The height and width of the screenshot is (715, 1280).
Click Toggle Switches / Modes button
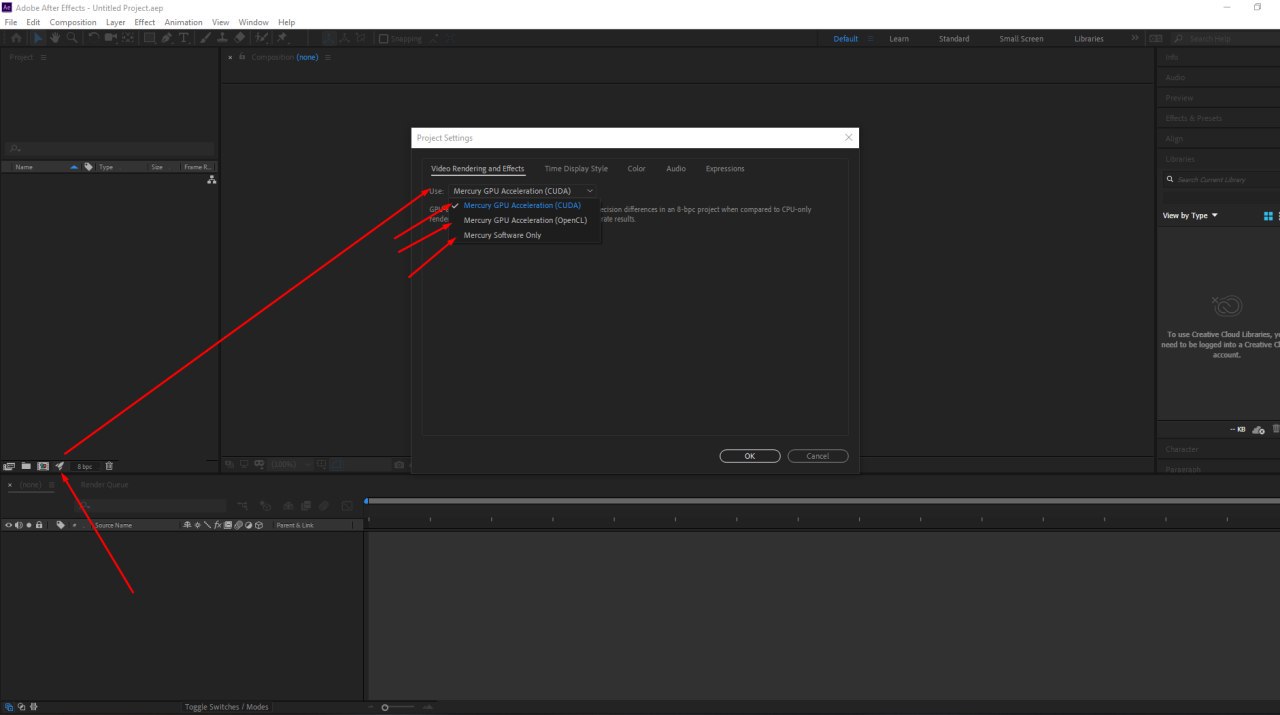[x=226, y=707]
